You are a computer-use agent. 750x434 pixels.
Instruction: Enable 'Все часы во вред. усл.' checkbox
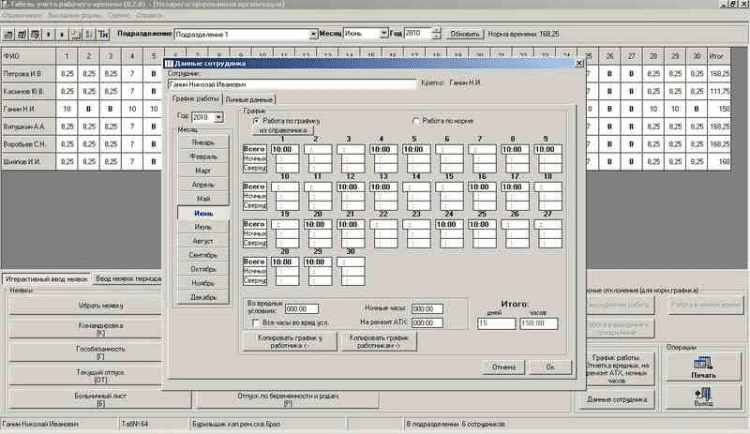(x=256, y=323)
